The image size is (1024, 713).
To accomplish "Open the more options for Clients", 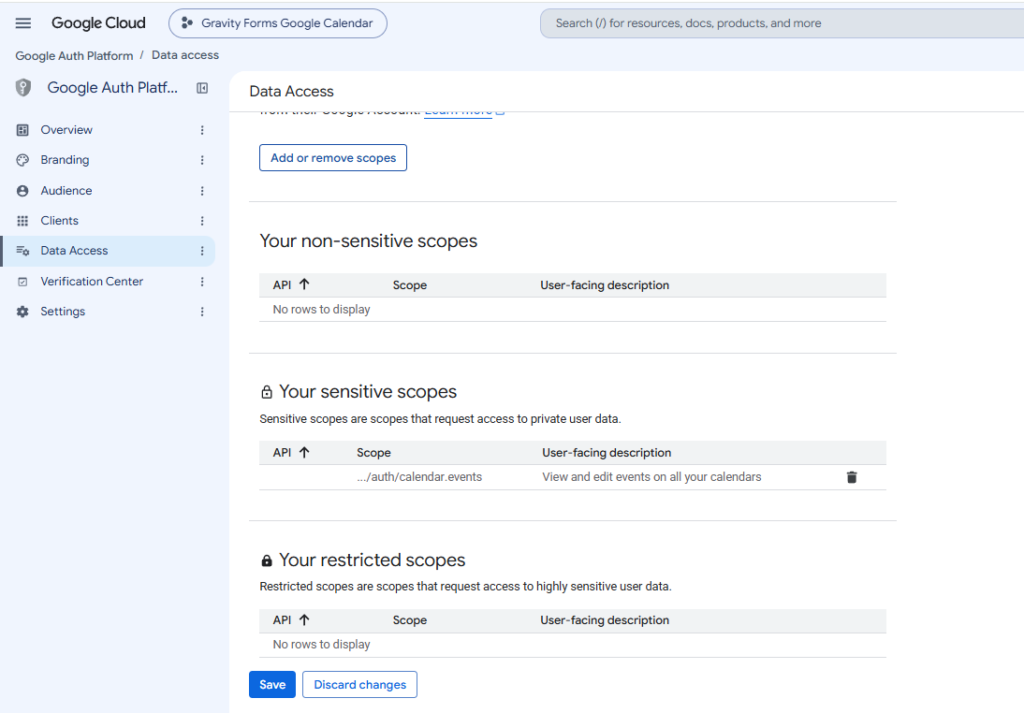I will tap(202, 221).
